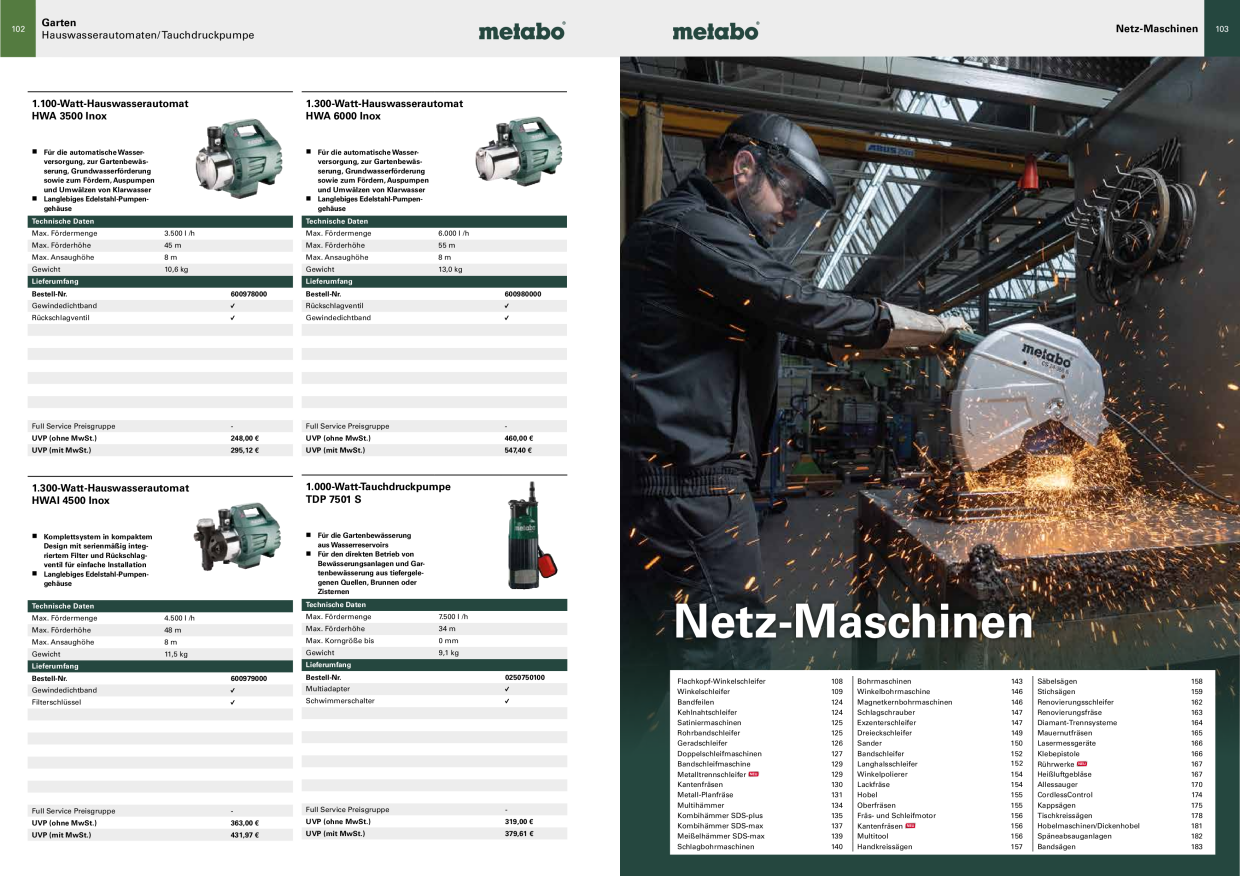The width and height of the screenshot is (1240, 876).
Task: Click the 3.500 l/h flow rate value
Action: (x=179, y=233)
